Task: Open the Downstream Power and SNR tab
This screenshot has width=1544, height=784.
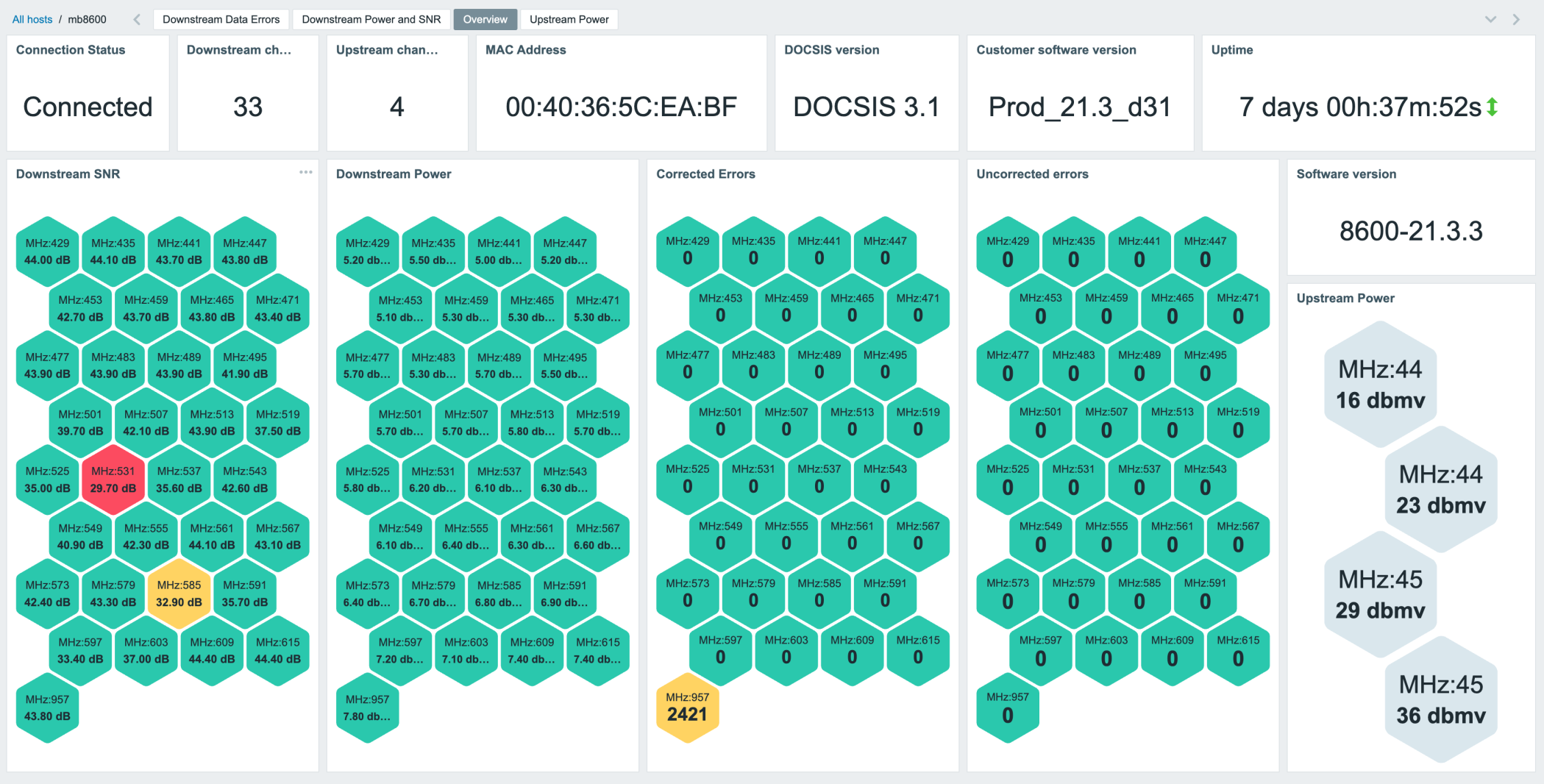Action: (371, 20)
